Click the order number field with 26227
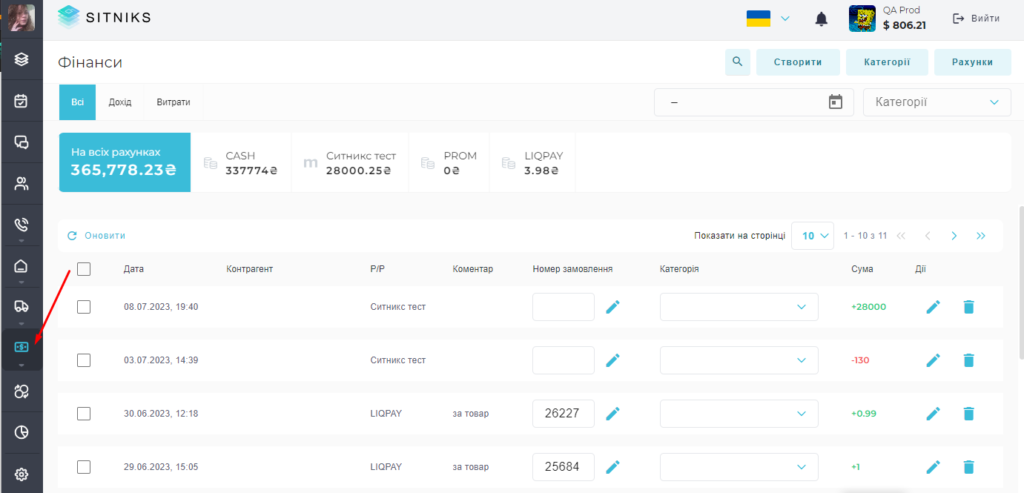 click(x=564, y=413)
